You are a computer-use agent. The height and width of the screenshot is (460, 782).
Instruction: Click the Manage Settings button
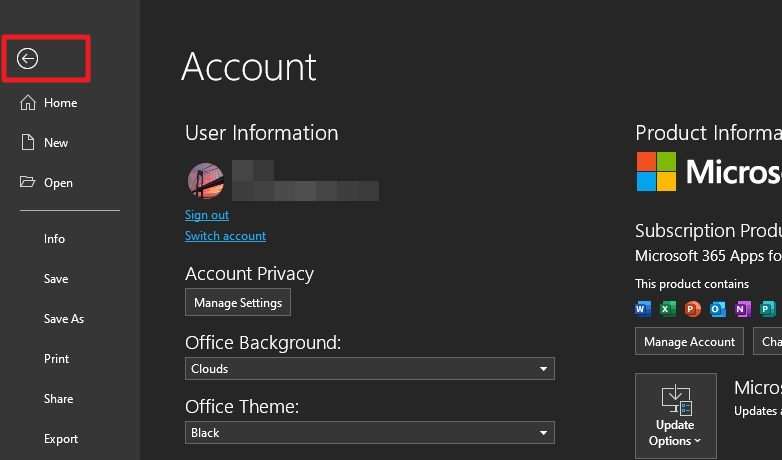[238, 302]
